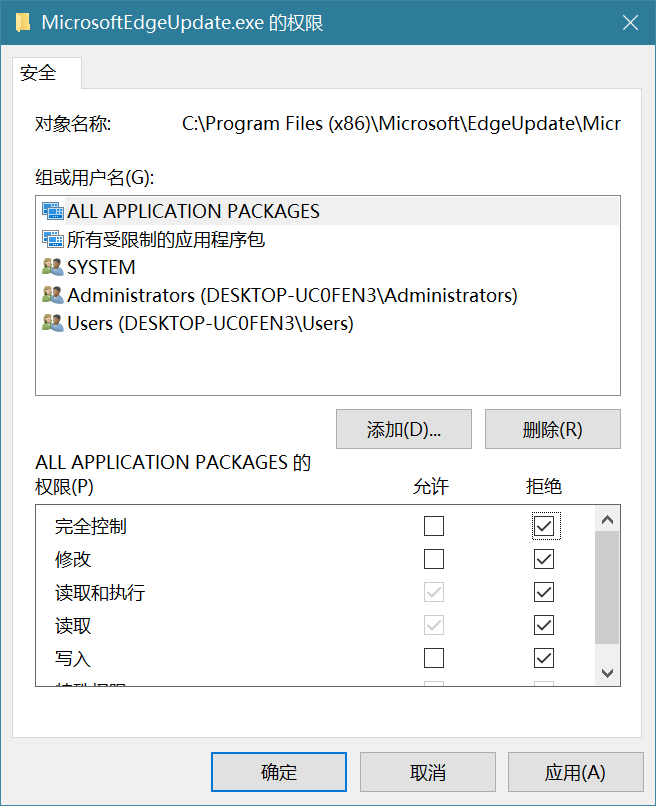Switch to the 安全 tab
Screen dimensions: 656x806
[39, 73]
